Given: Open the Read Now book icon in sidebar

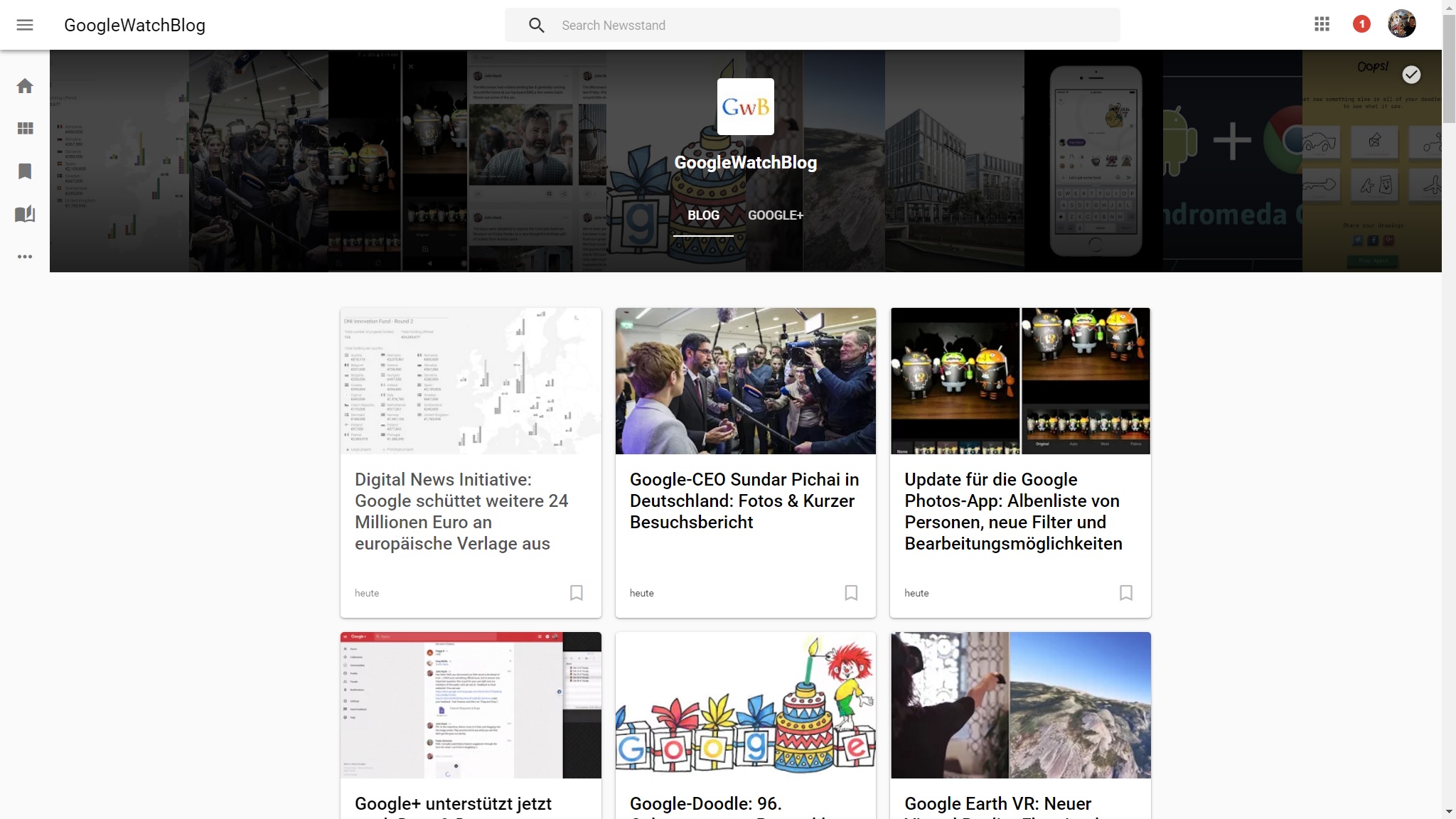Looking at the screenshot, I should point(25,214).
